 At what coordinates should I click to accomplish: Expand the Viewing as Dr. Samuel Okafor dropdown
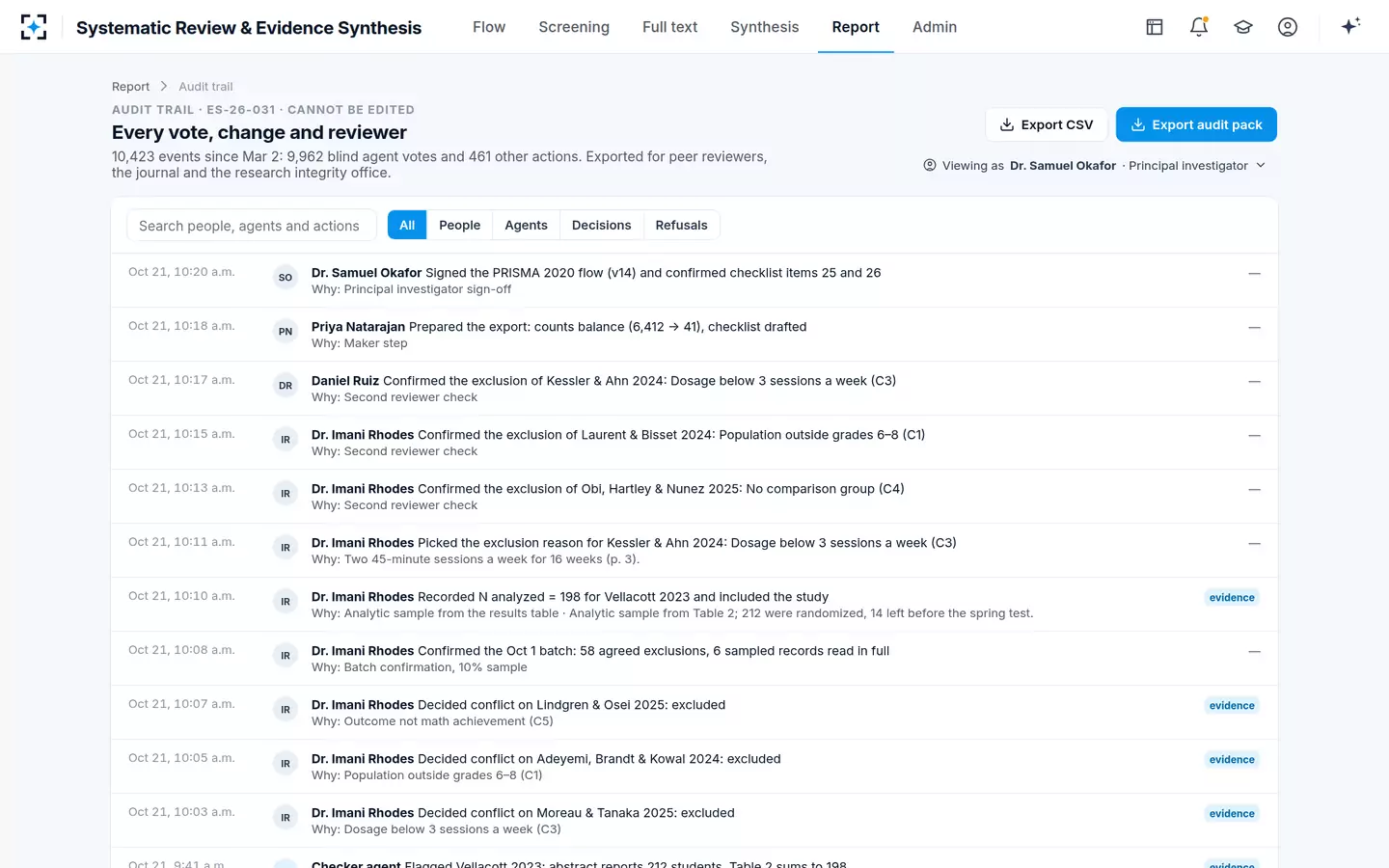[1095, 166]
